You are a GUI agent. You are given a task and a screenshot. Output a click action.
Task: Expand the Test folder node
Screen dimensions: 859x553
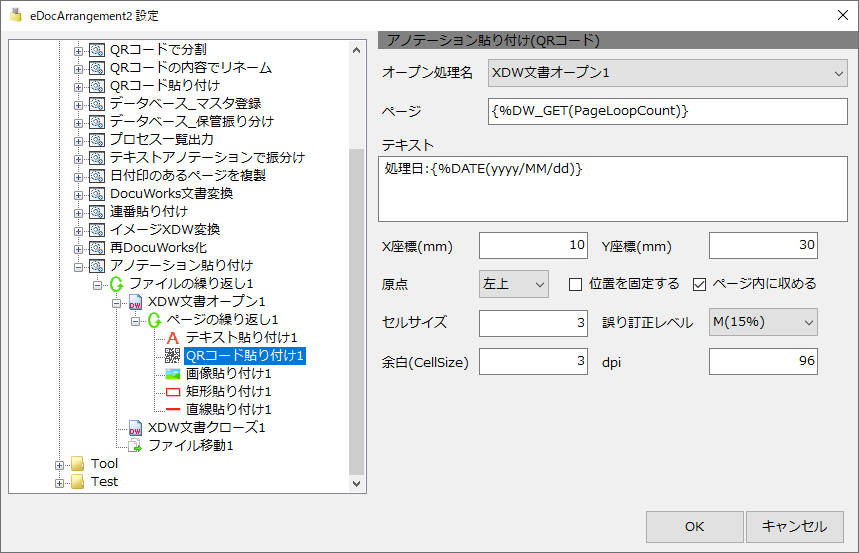pyautogui.click(x=59, y=483)
